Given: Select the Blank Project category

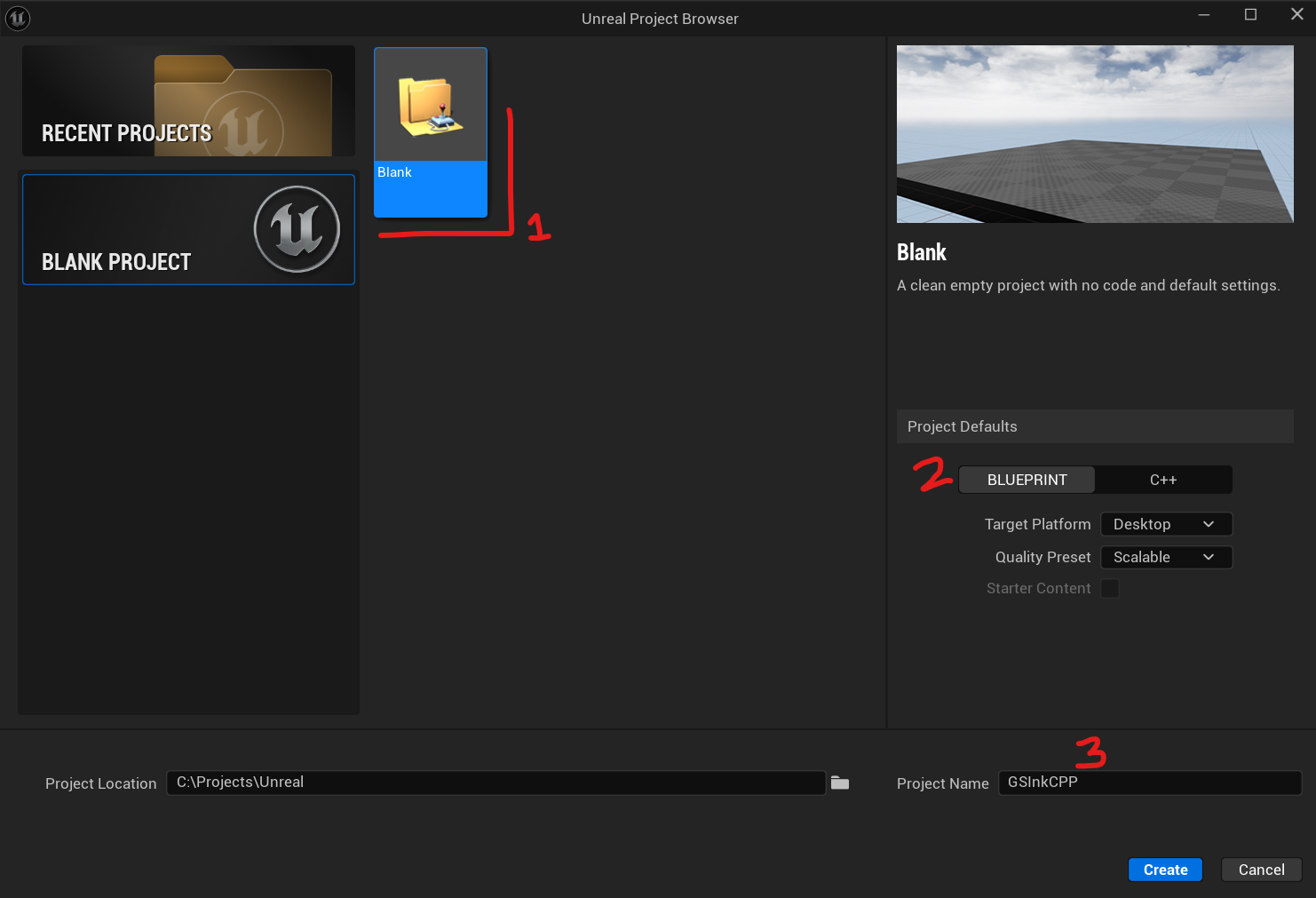Looking at the screenshot, I should pyautogui.click(x=188, y=229).
